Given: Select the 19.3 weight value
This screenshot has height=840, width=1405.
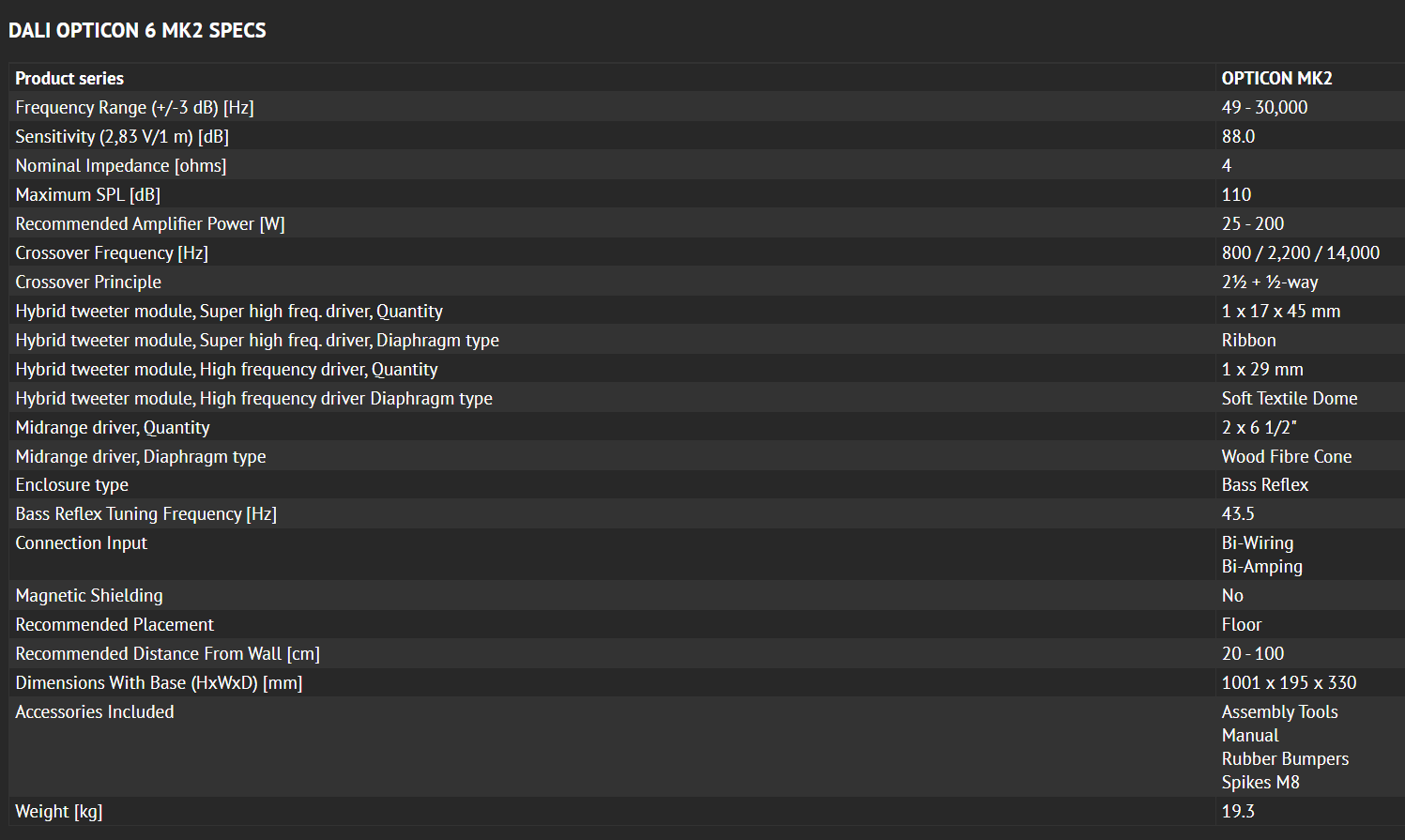Looking at the screenshot, I should [x=1238, y=812].
